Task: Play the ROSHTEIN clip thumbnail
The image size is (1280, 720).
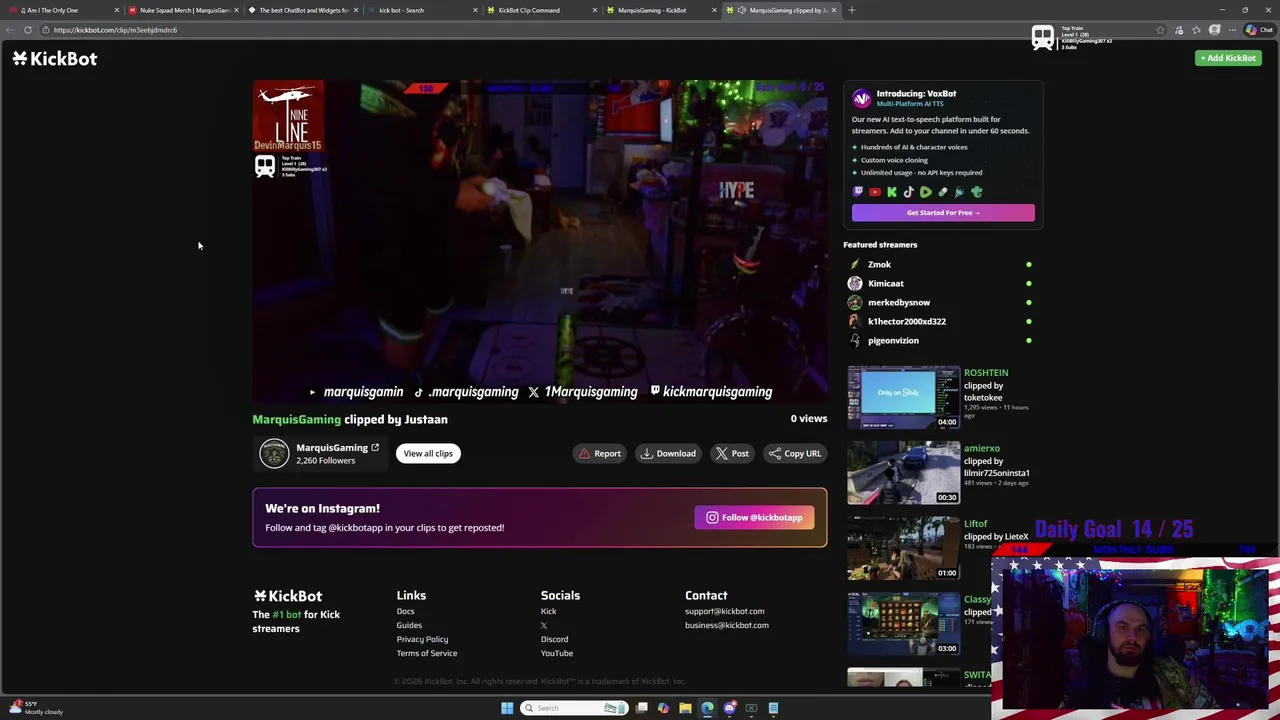Action: click(x=903, y=397)
